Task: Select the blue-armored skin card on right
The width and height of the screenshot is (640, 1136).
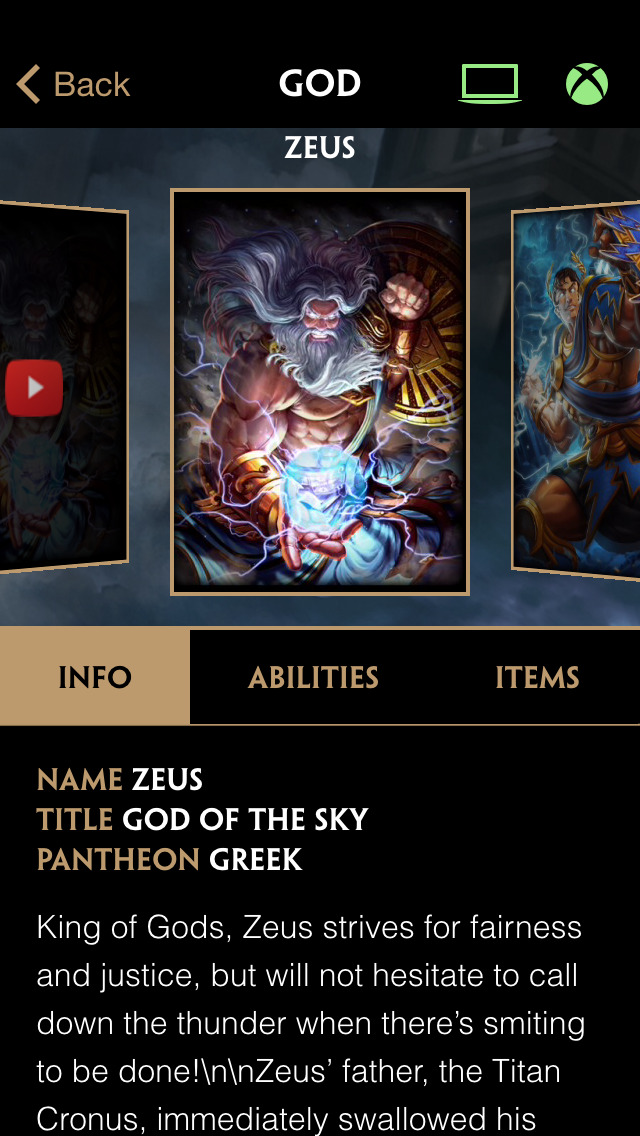Action: (576, 391)
